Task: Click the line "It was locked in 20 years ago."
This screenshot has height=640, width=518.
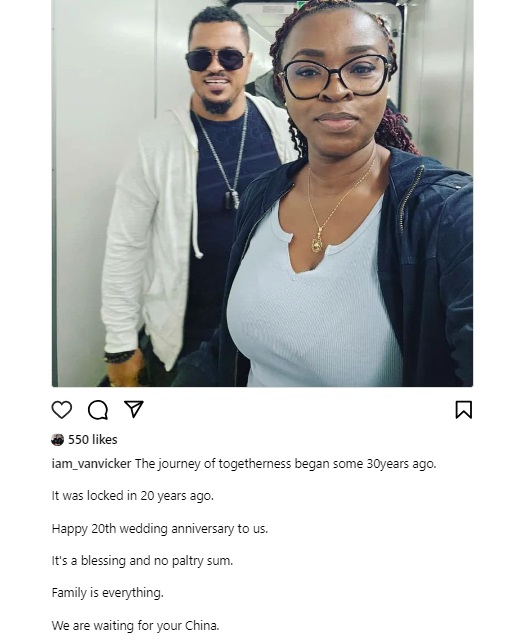Action: click(x=133, y=496)
